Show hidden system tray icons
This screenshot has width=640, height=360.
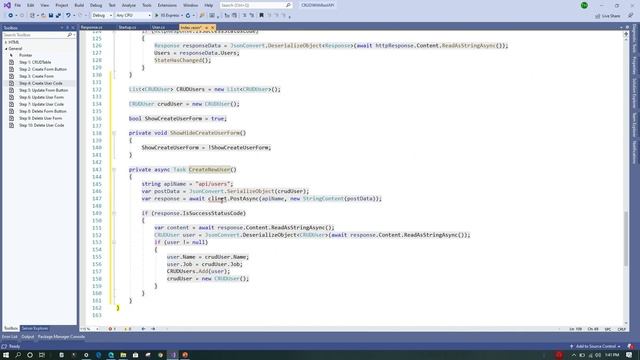[x=573, y=356]
